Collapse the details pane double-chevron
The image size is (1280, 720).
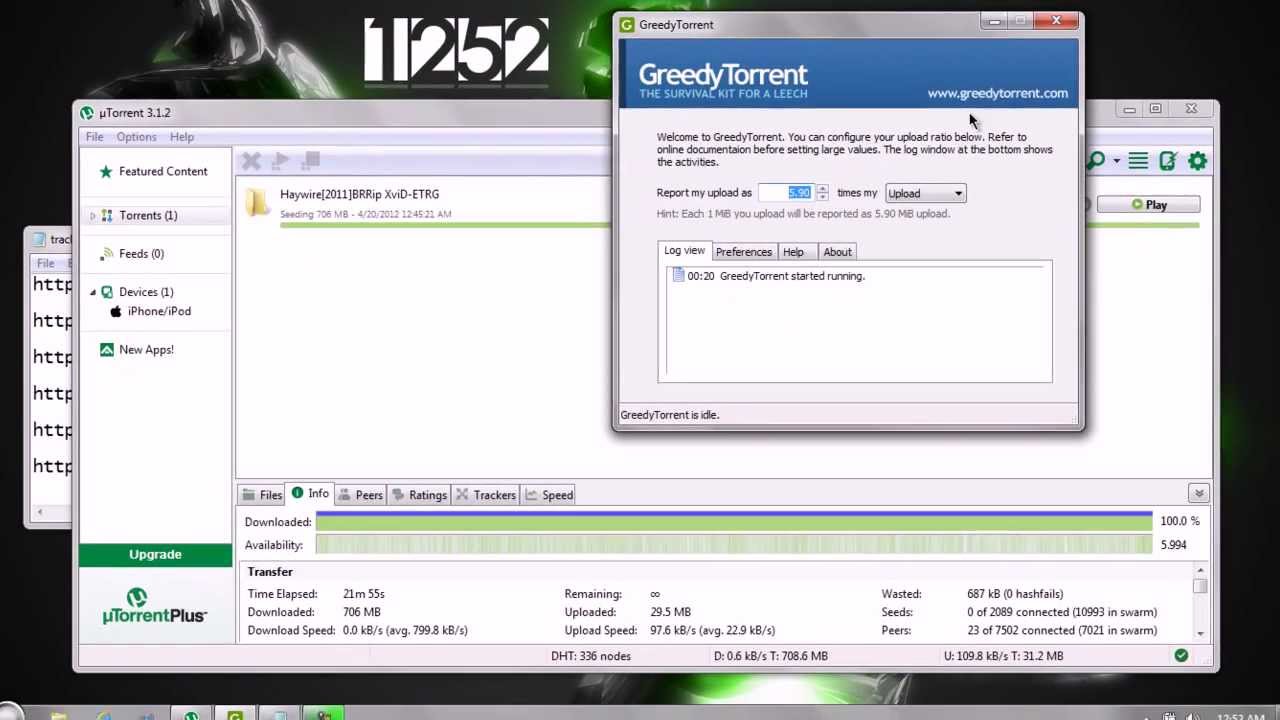(x=1198, y=494)
